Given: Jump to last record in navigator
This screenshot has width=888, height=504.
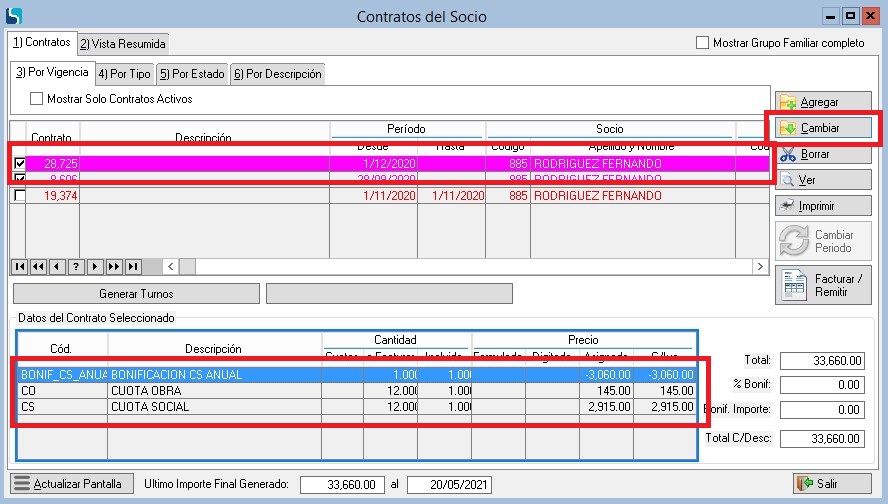Looking at the screenshot, I should [x=133, y=266].
